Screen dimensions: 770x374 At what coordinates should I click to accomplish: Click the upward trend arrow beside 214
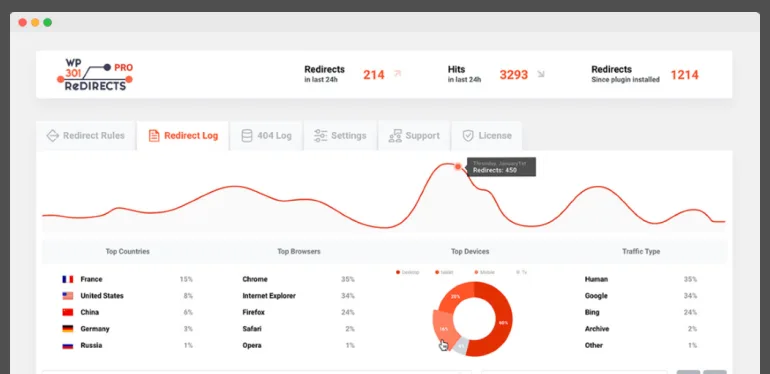tap(397, 74)
